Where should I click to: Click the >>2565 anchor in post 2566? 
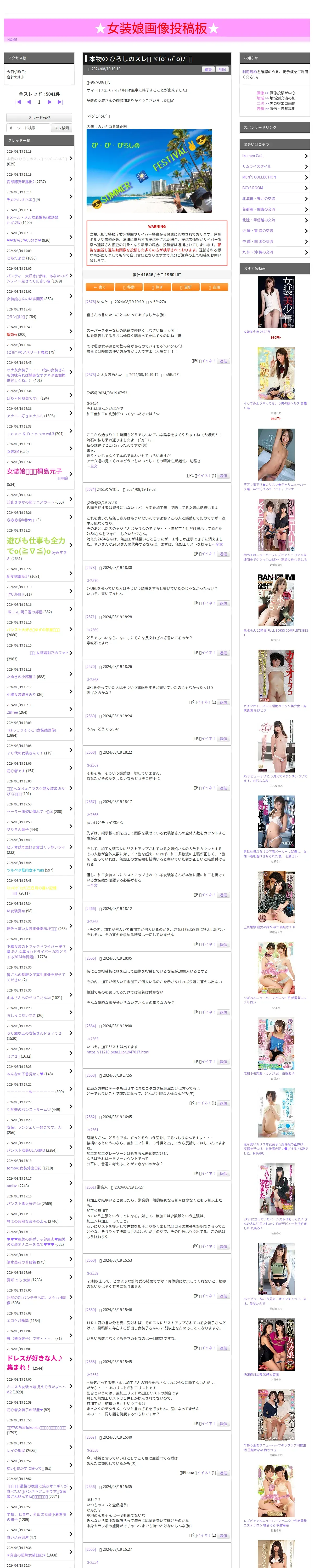(x=92, y=921)
